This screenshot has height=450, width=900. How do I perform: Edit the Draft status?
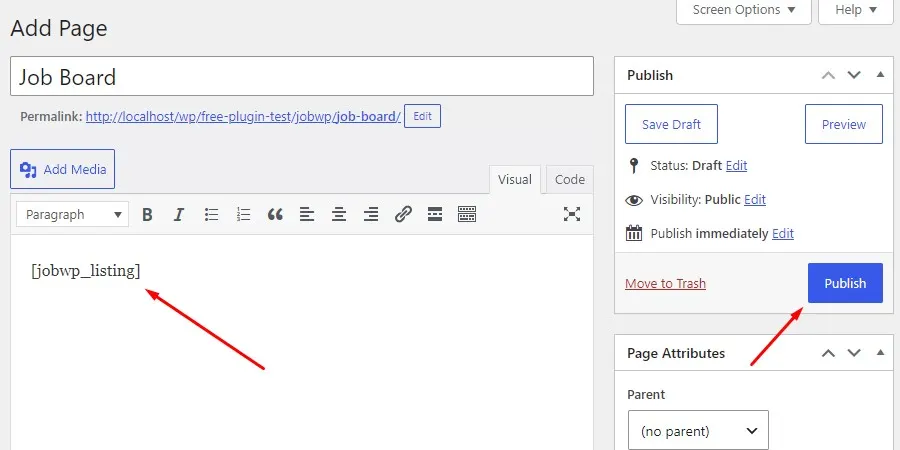tap(736, 166)
